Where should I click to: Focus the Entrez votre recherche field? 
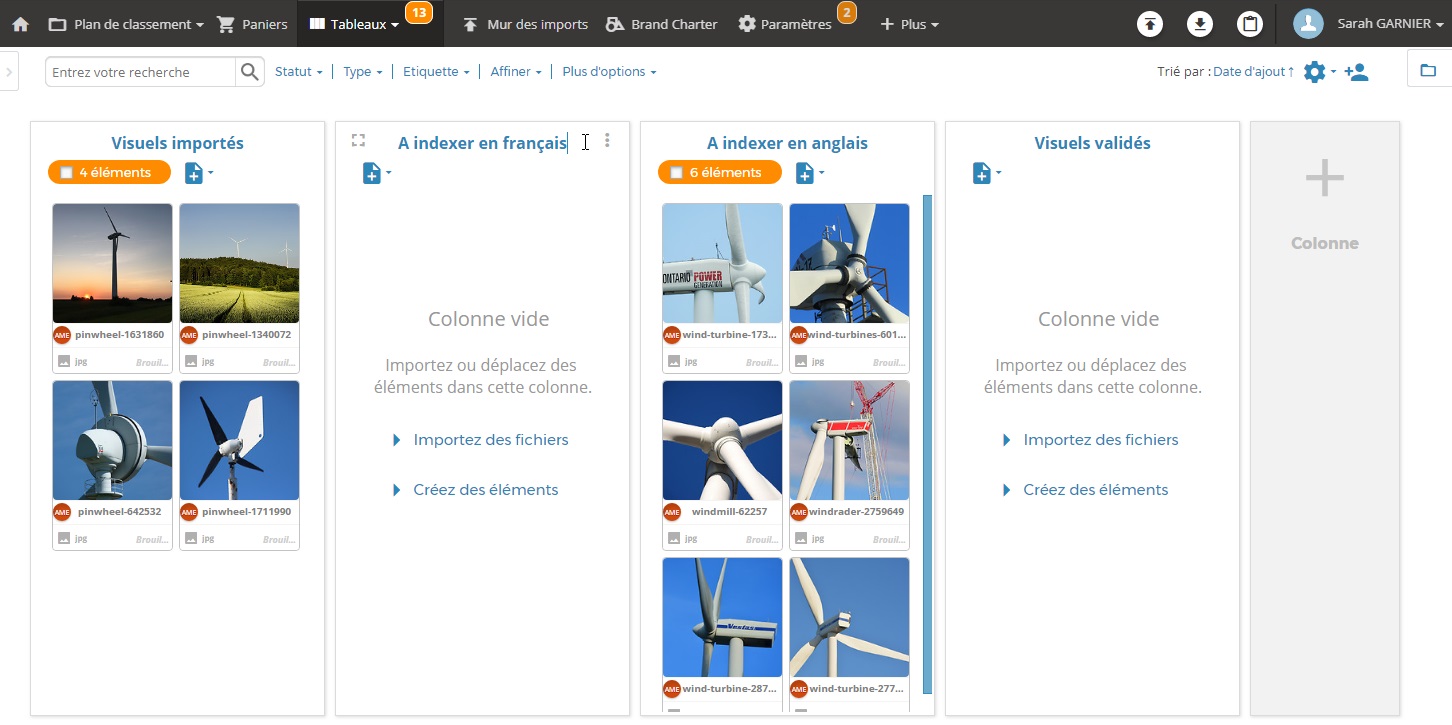(141, 72)
